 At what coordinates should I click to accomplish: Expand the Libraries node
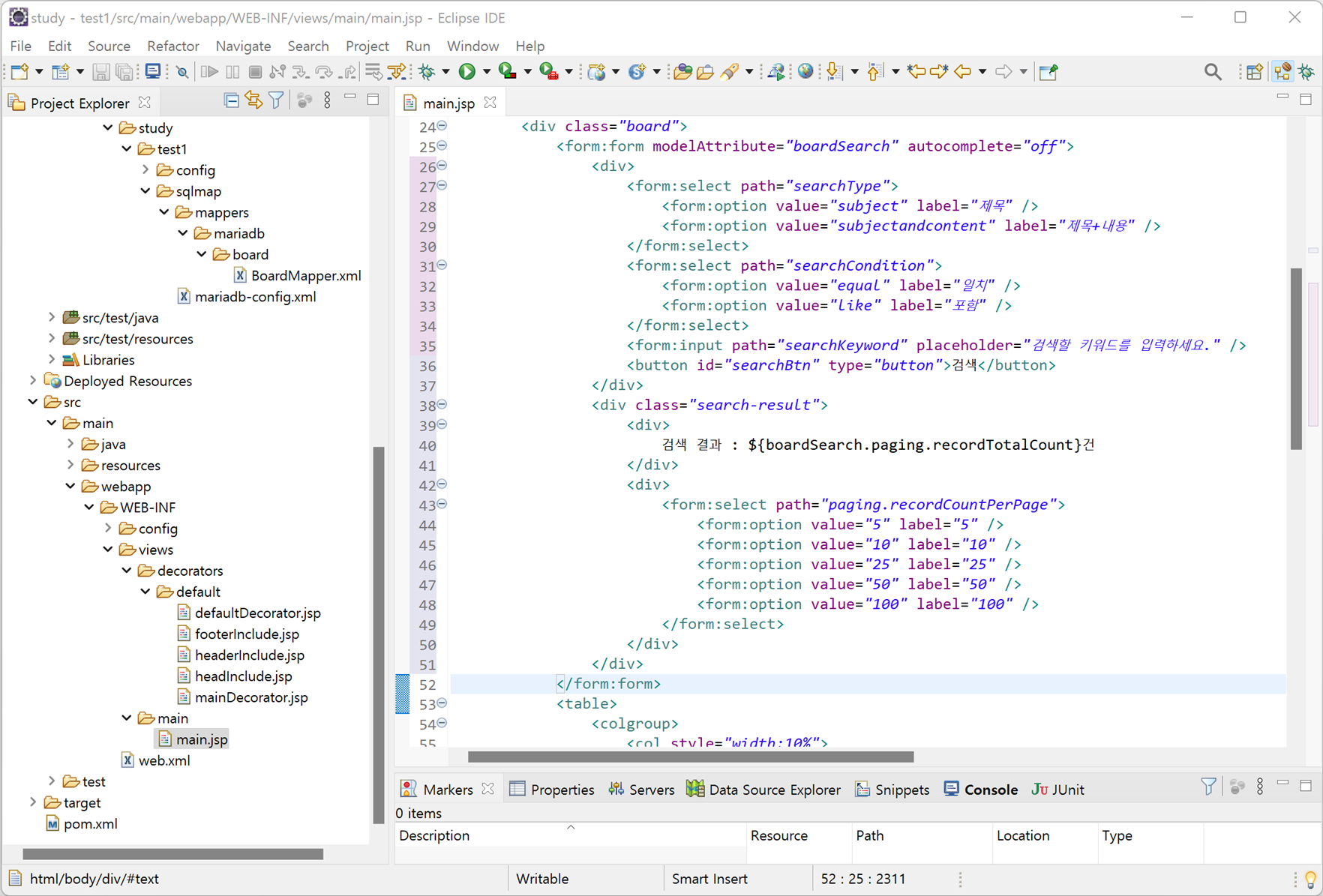(x=52, y=360)
